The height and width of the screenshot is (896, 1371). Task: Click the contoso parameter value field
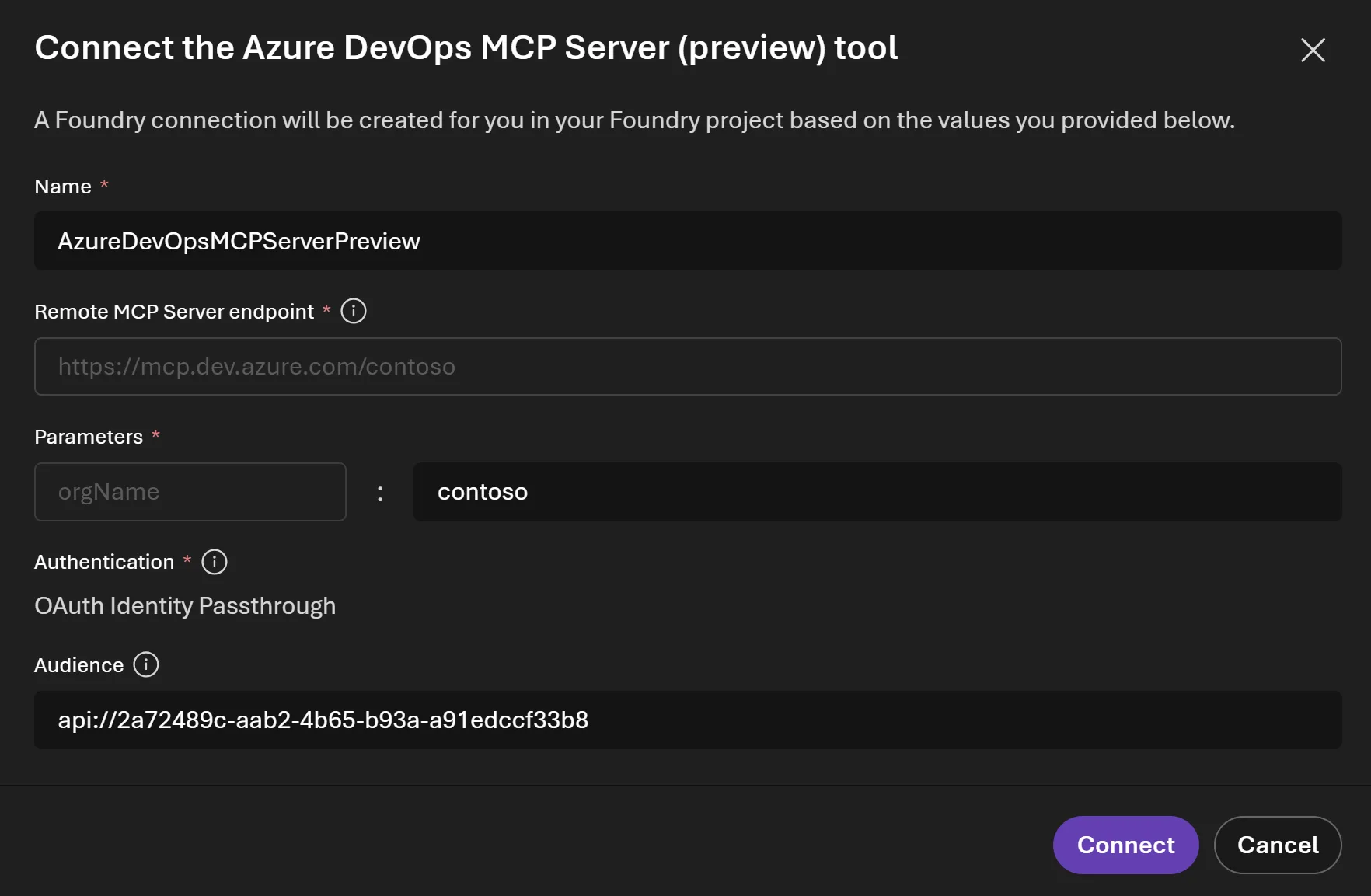(877, 492)
